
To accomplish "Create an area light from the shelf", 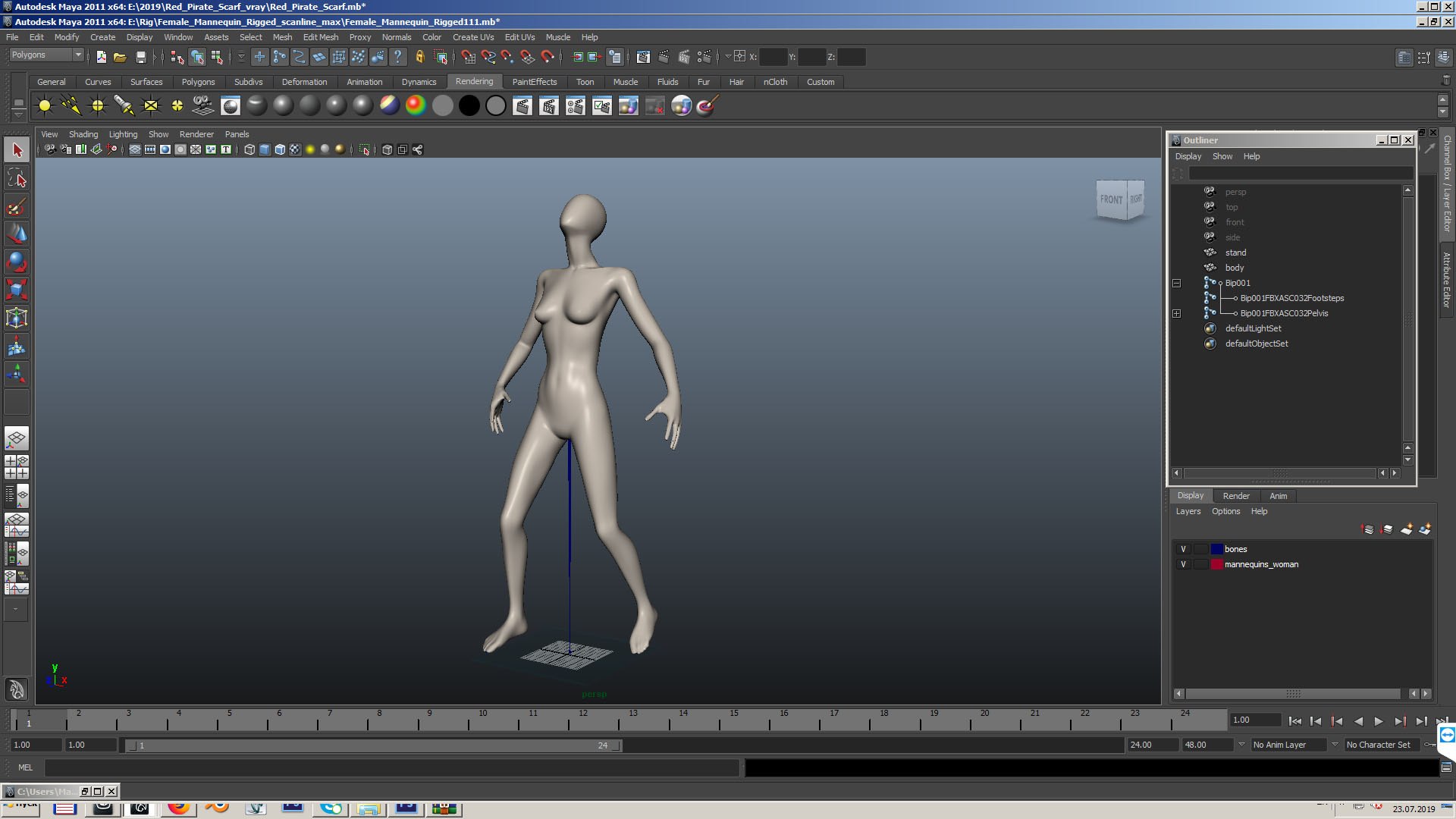I will point(151,106).
